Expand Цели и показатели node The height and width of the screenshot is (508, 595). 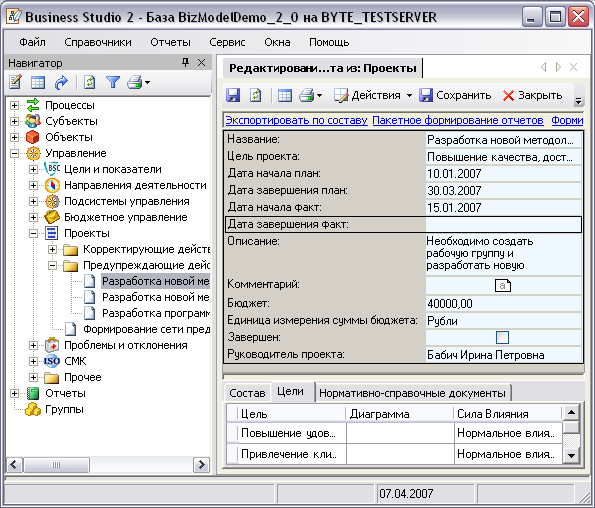tap(33, 169)
